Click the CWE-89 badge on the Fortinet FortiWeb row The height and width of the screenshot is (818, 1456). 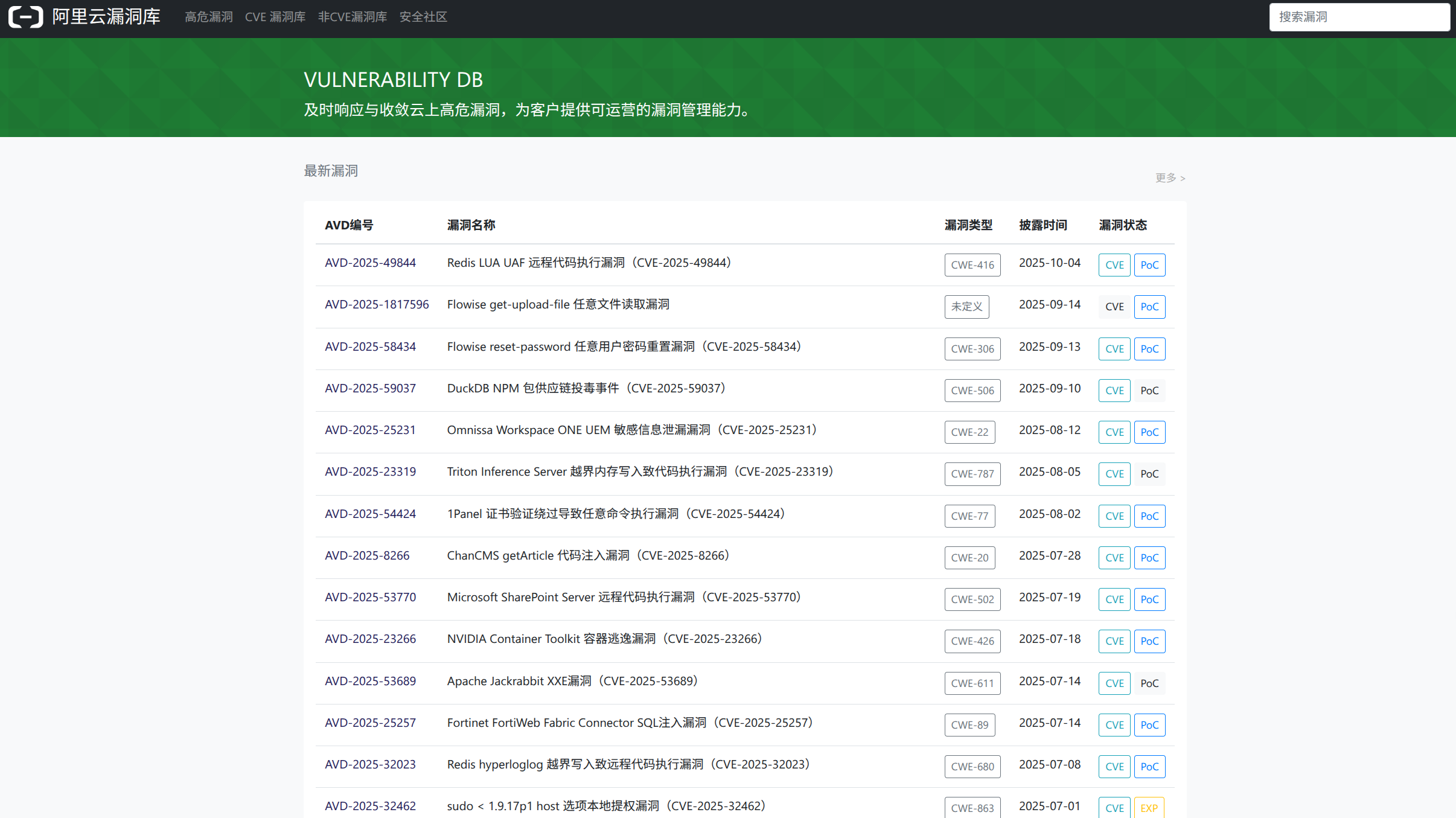[x=969, y=725]
